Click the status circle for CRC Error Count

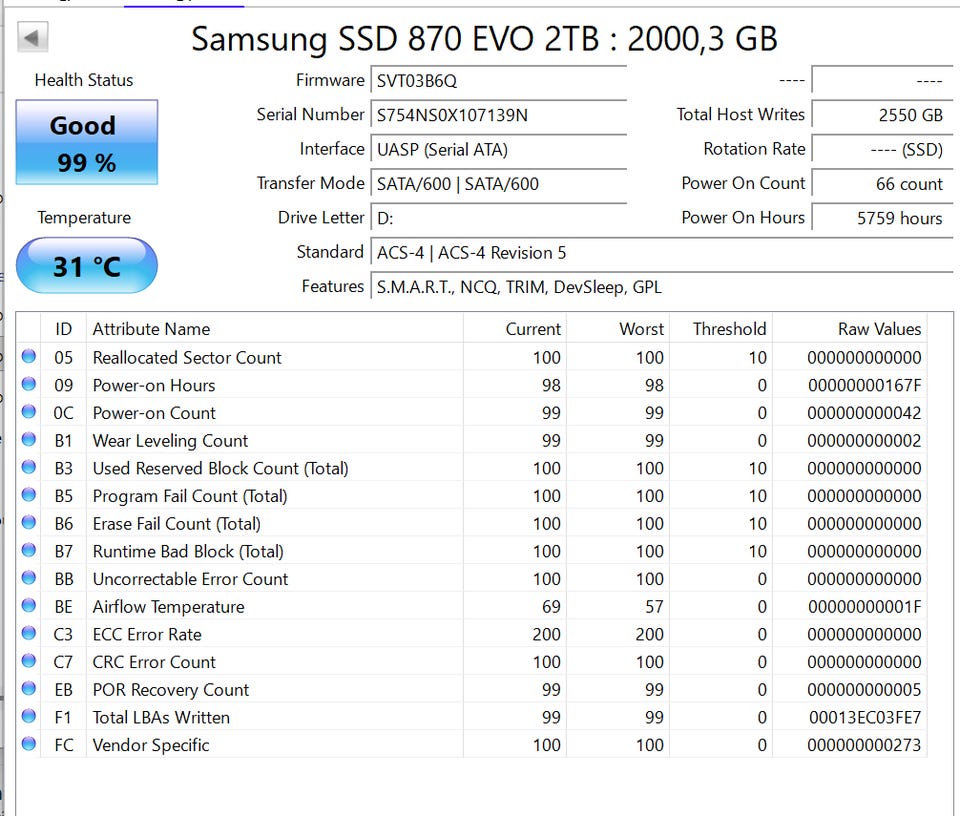tap(28, 661)
